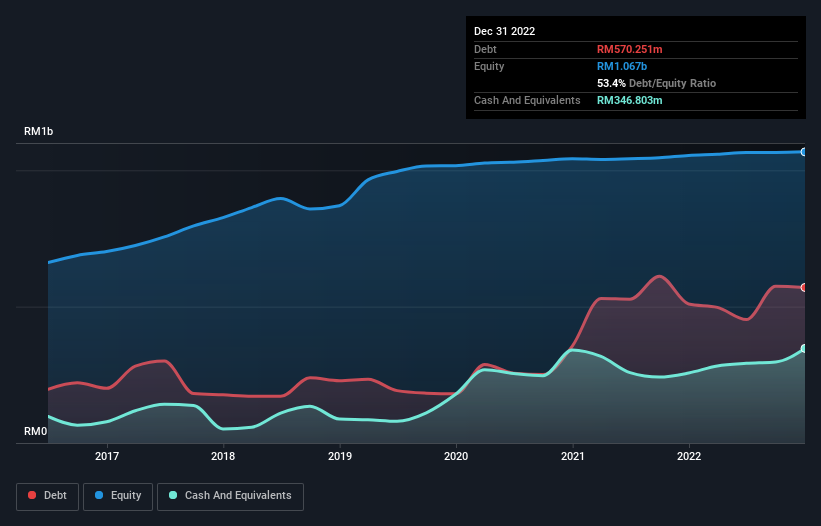Click the 2020 x-axis label
Viewport: 821px width, 526px height.
pyautogui.click(x=456, y=456)
